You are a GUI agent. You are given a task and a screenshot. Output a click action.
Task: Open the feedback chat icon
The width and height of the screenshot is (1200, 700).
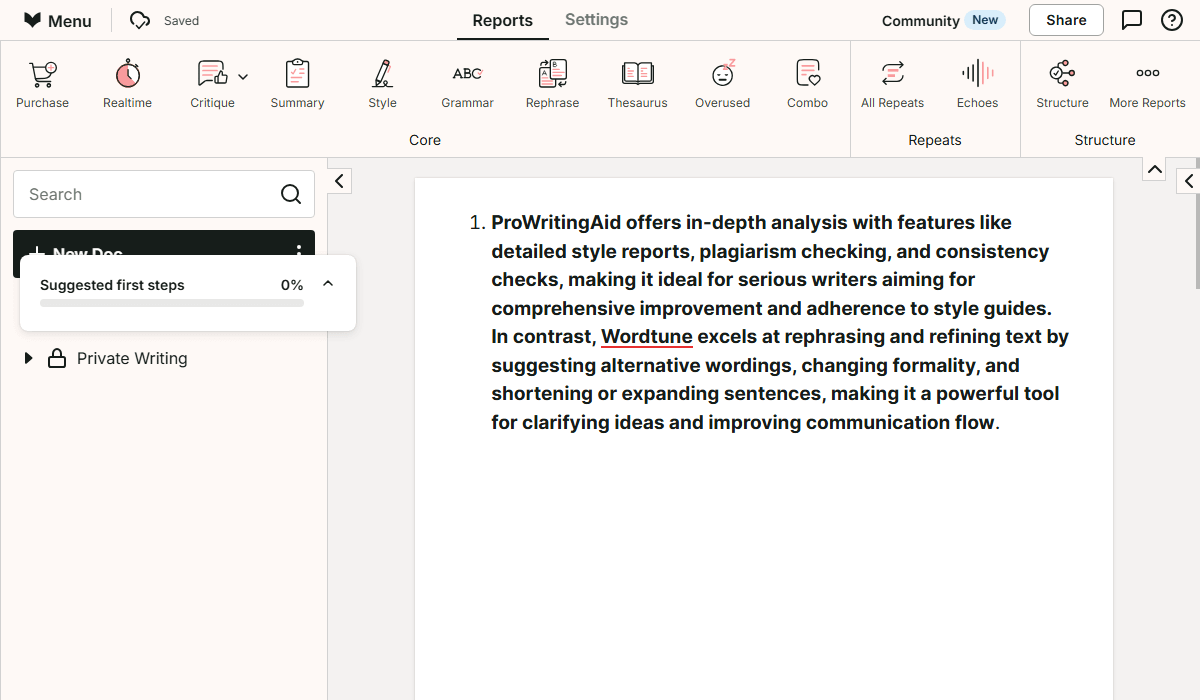(1132, 20)
